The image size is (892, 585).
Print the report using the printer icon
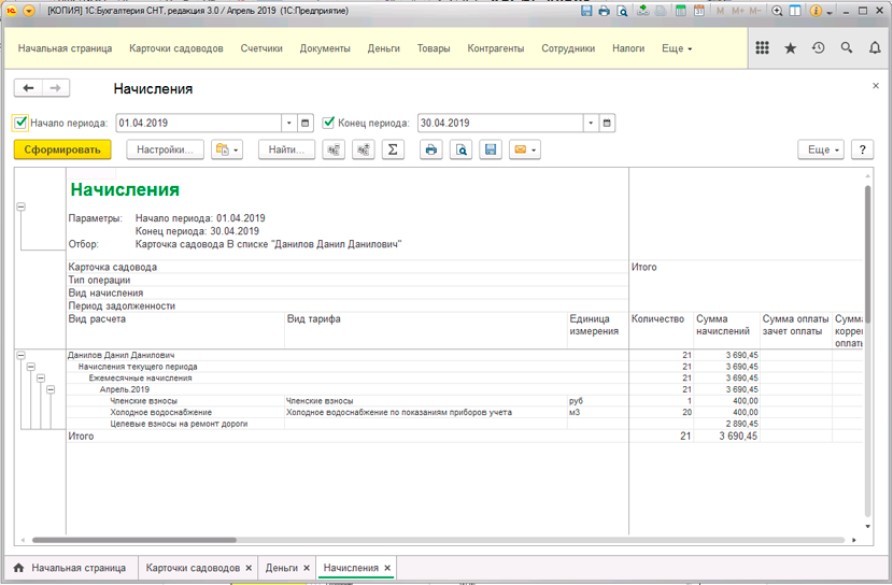tap(431, 150)
